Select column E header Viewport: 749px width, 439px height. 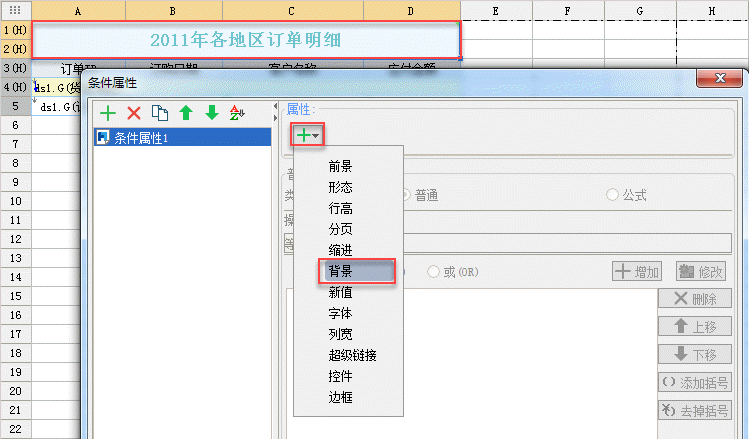click(496, 11)
